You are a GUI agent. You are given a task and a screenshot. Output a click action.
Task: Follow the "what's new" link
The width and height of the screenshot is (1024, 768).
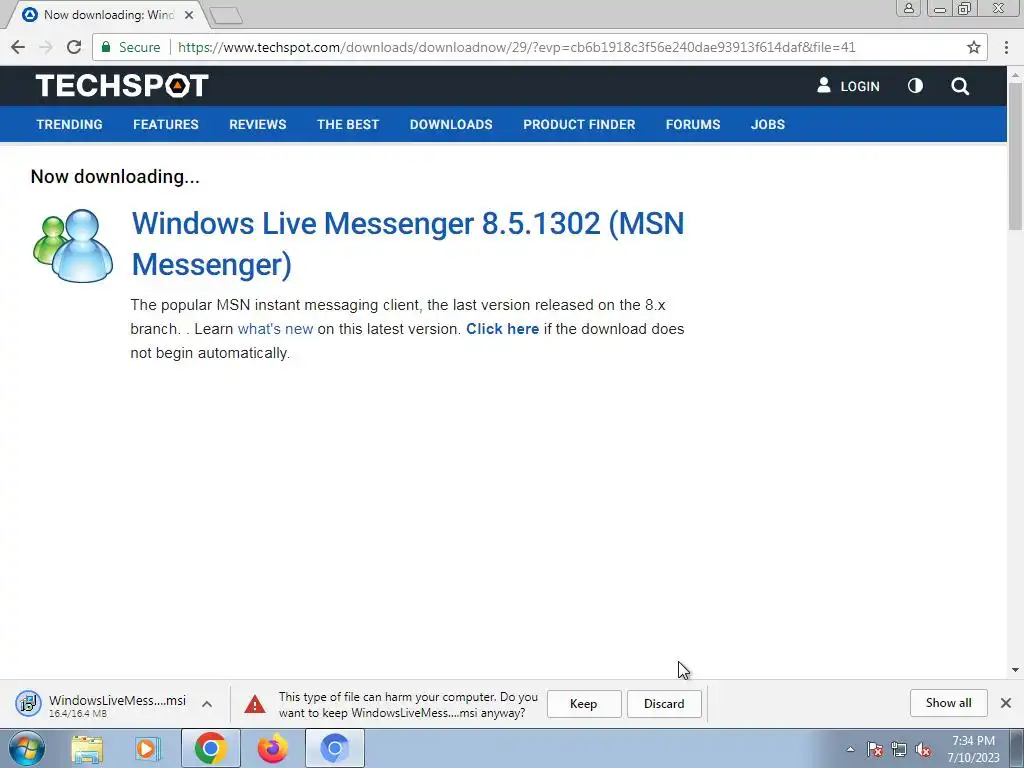point(276,328)
